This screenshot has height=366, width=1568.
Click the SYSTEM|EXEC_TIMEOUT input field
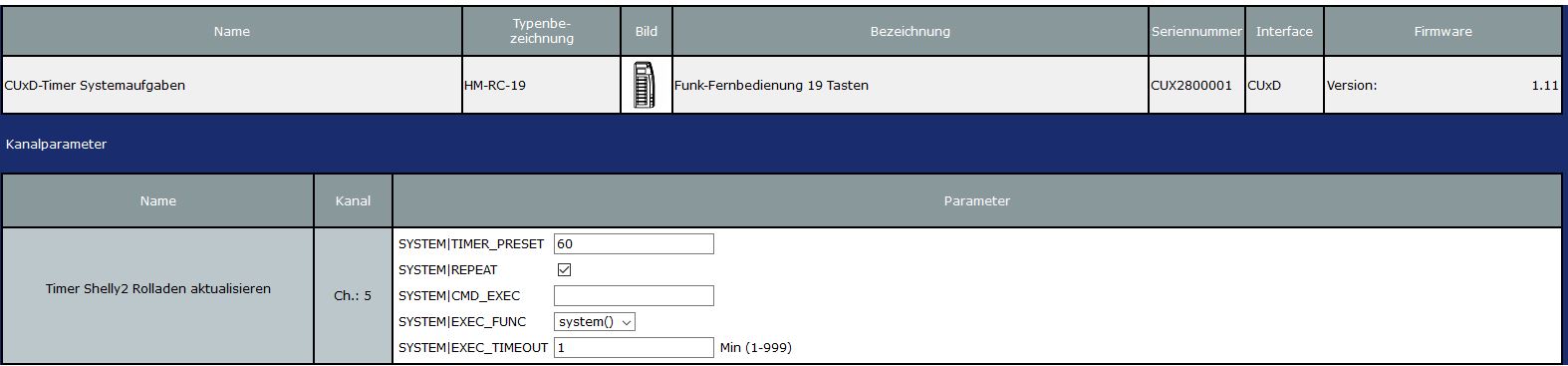click(x=634, y=348)
